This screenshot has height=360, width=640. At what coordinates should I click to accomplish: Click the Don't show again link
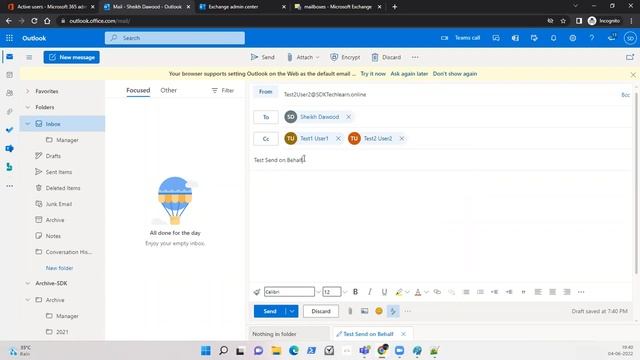click(x=455, y=74)
